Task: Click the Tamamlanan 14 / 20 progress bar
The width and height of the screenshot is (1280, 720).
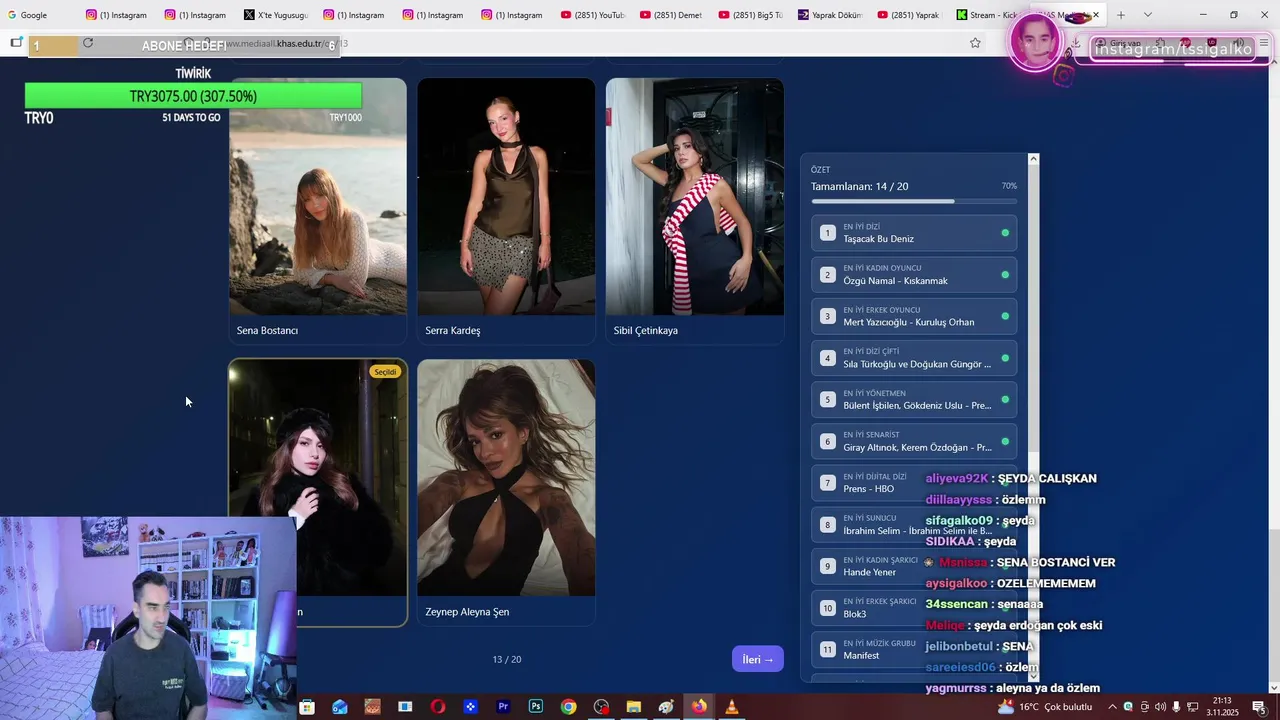Action: pos(914,201)
